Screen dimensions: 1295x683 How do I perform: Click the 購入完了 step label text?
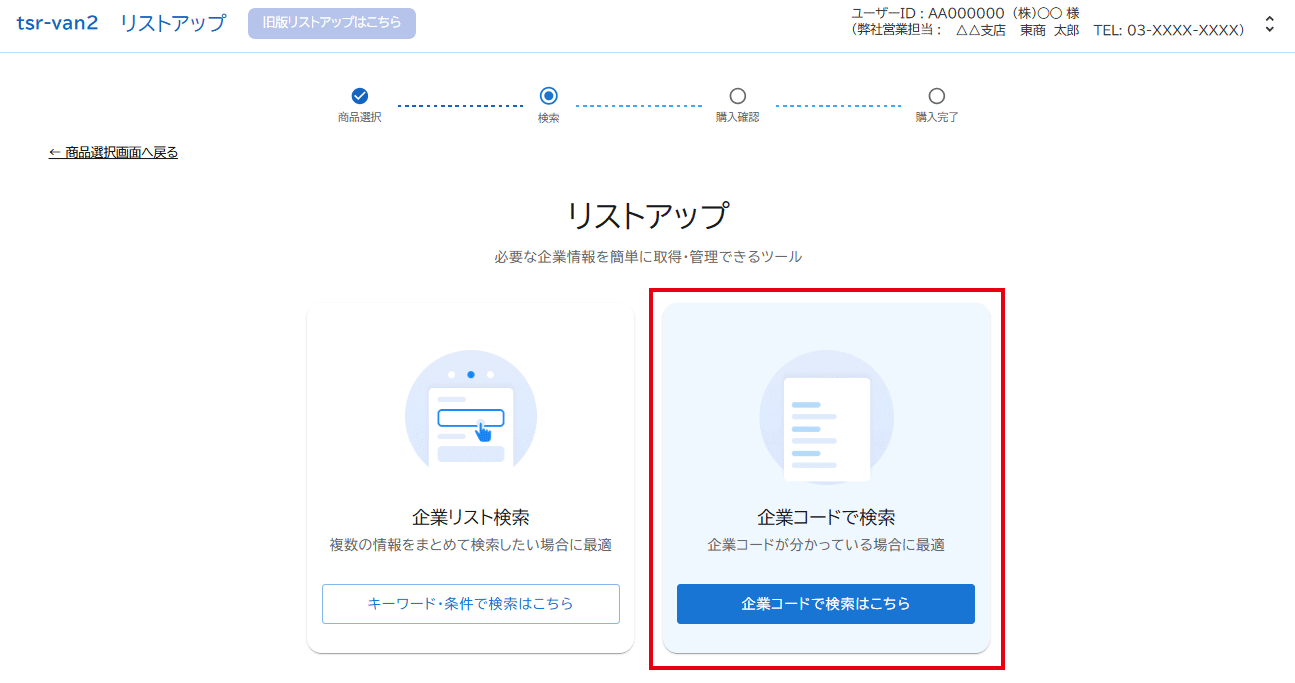click(936, 118)
